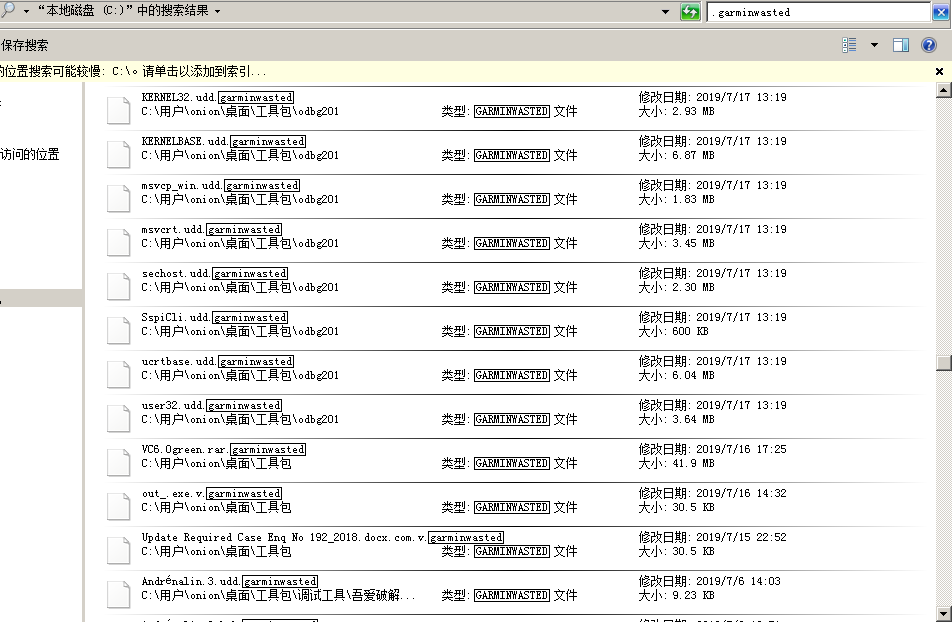Expand the search results location dropdown arrow
The image size is (952, 622).
pyautogui.click(x=217, y=12)
